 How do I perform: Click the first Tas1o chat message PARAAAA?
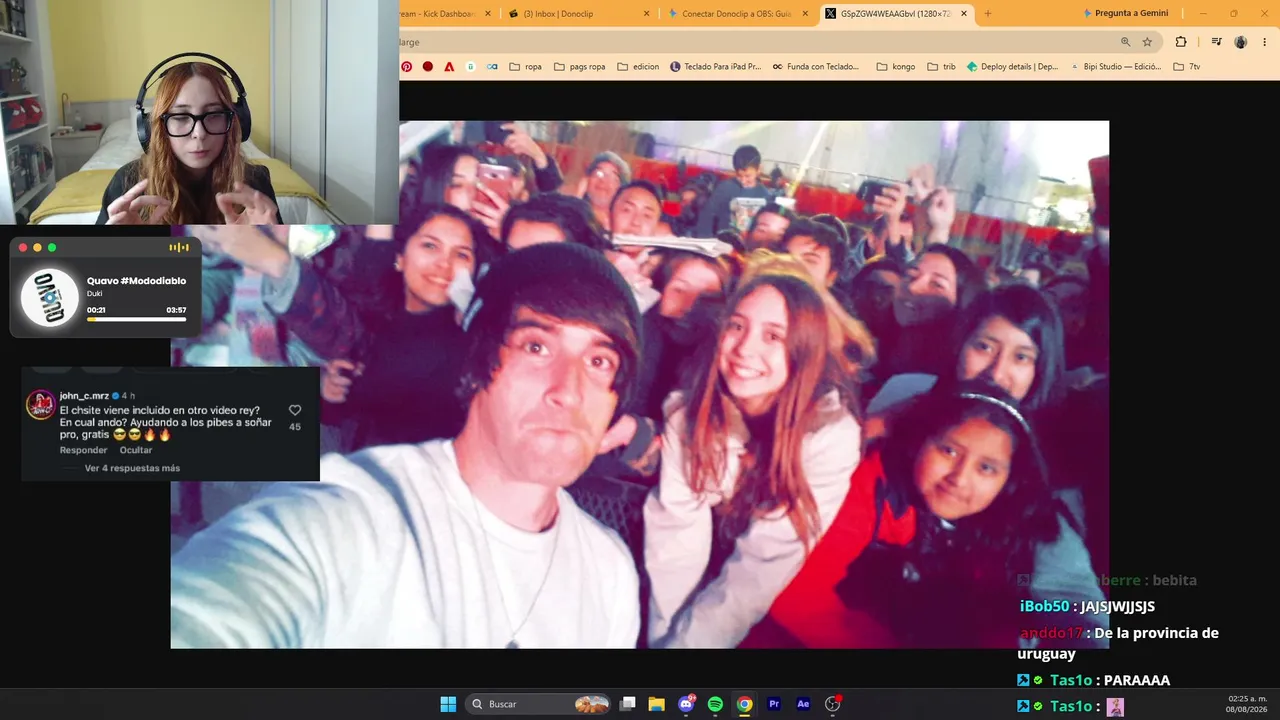1137,680
